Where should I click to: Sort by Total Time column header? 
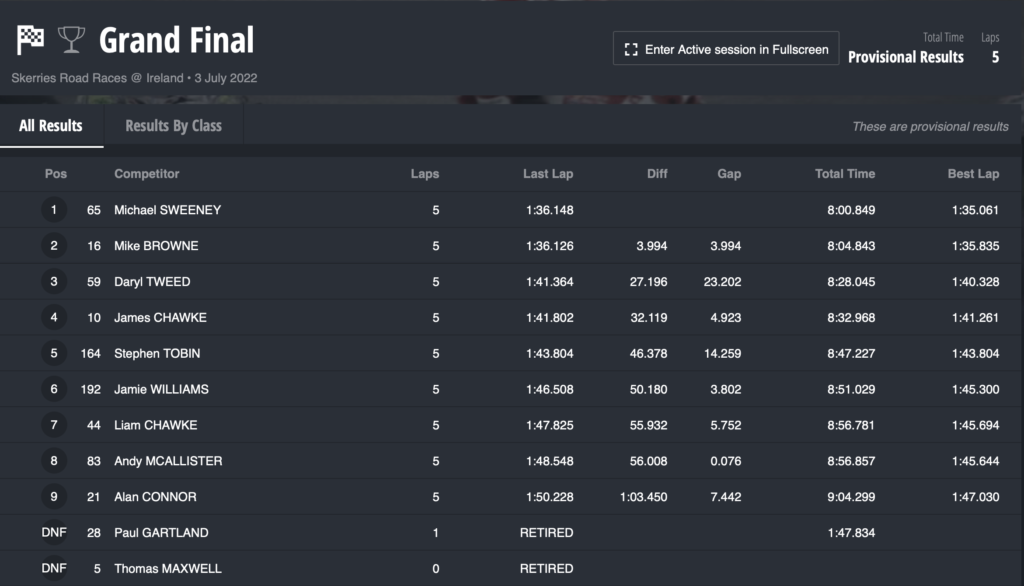pos(845,174)
